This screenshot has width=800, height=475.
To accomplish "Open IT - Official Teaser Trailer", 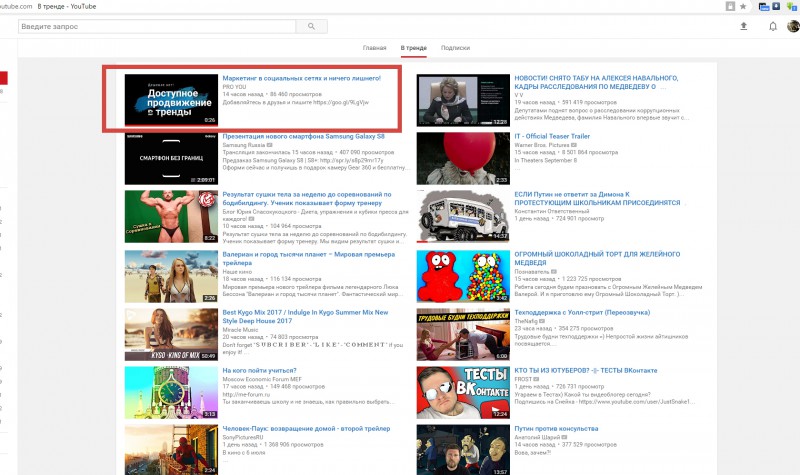I will [552, 137].
